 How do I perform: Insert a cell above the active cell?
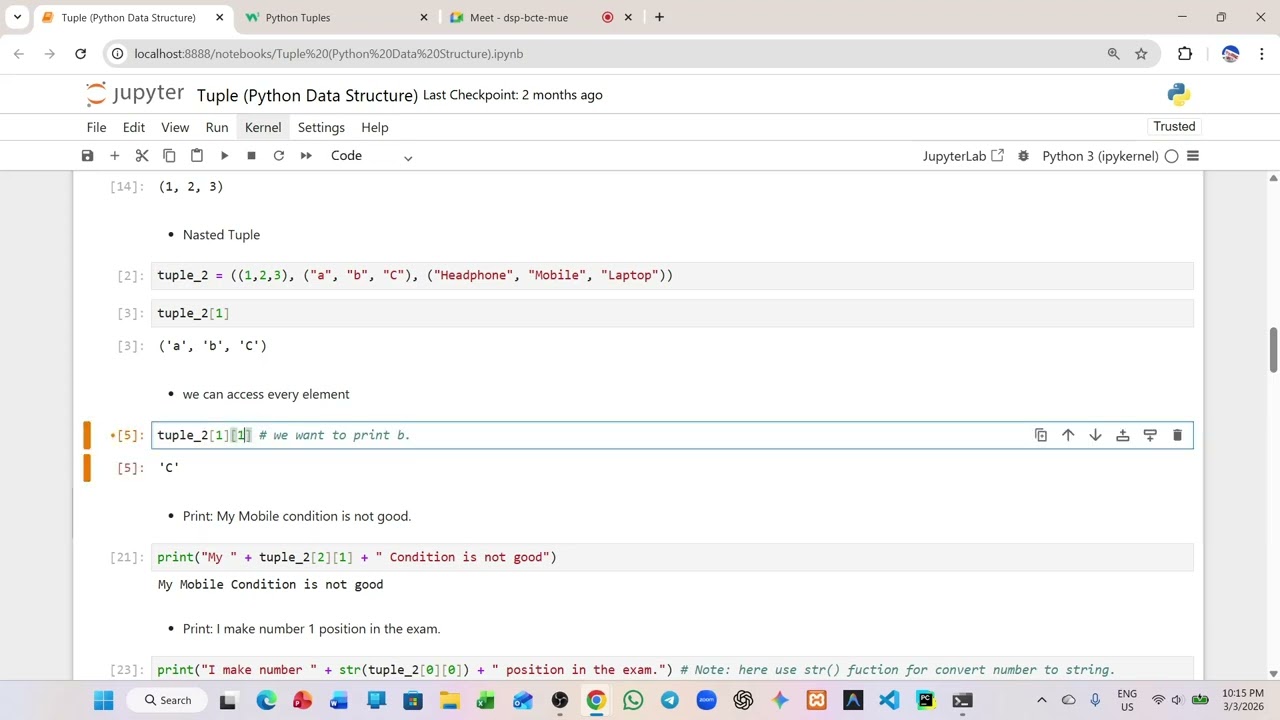click(x=1123, y=435)
